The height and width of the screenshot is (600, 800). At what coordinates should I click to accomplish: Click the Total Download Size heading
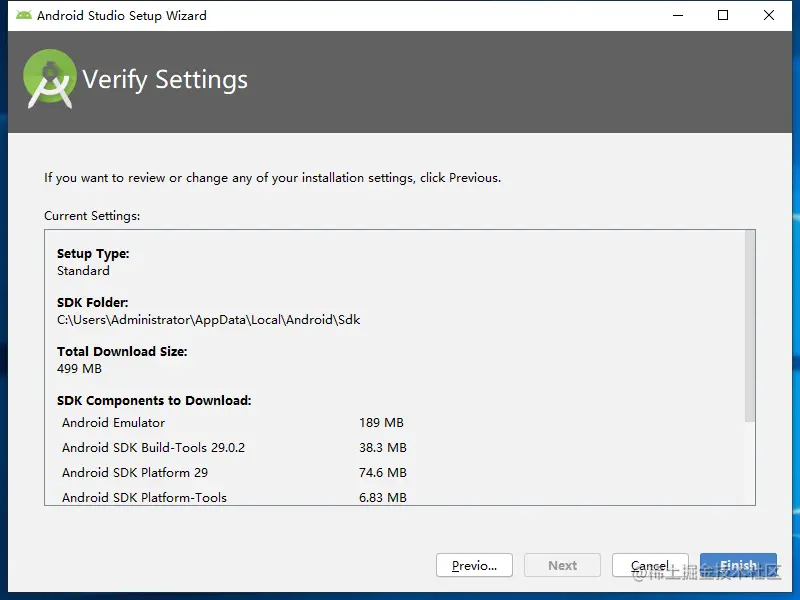tap(122, 352)
